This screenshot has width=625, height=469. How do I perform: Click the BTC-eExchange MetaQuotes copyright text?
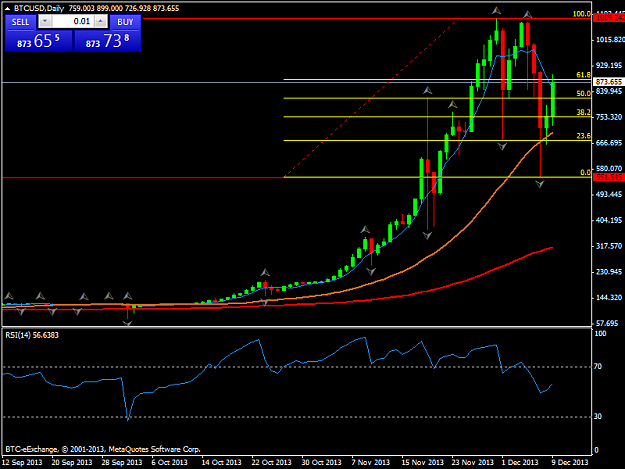[x=103, y=449]
